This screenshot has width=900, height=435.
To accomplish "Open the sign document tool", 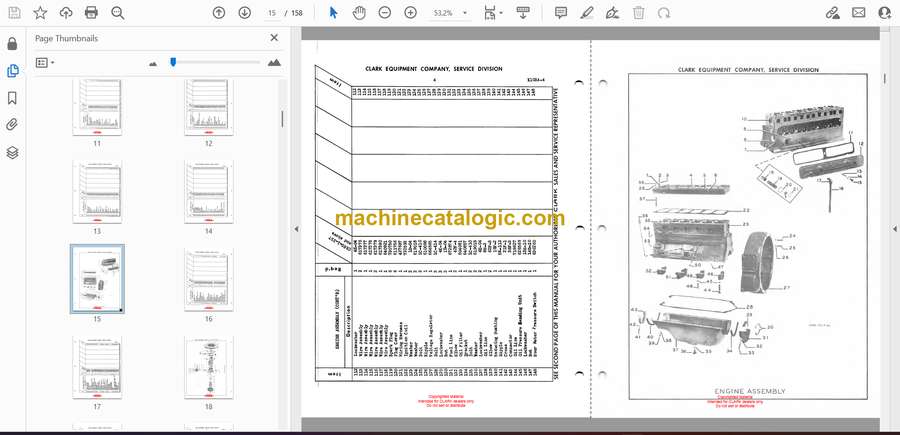I will [x=612, y=13].
